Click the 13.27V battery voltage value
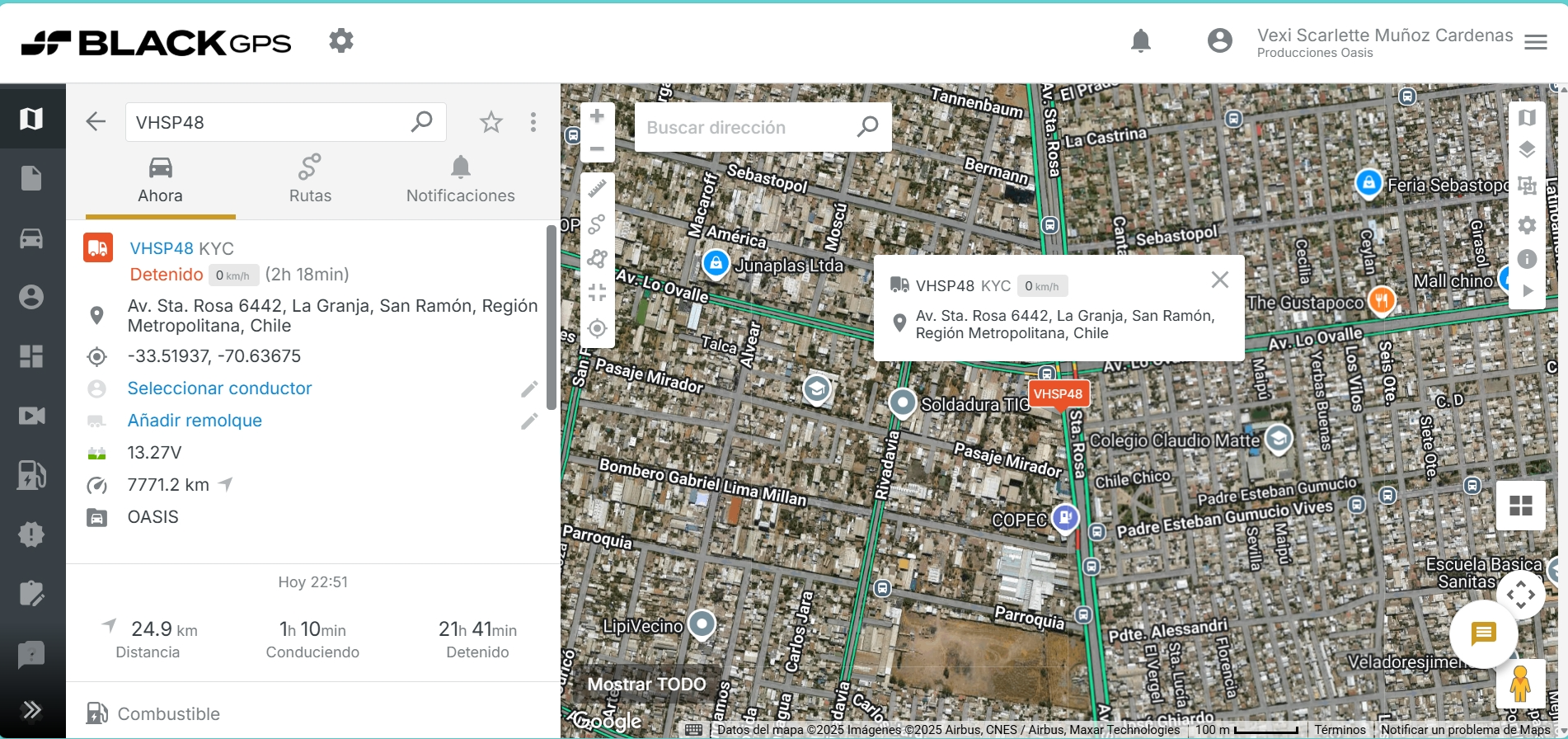1568x739 pixels. point(154,453)
